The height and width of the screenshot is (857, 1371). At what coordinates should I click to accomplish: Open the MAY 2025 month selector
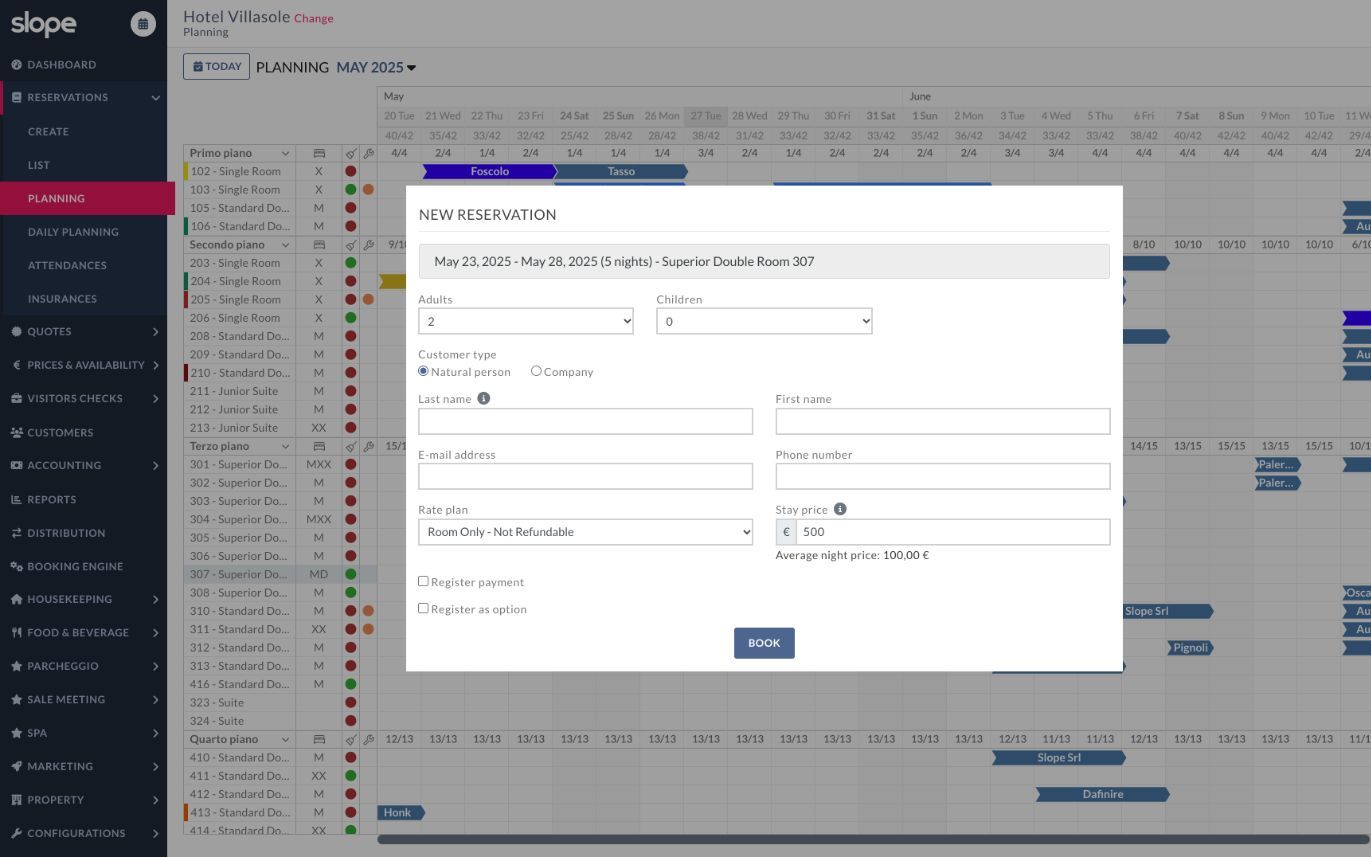pos(376,68)
